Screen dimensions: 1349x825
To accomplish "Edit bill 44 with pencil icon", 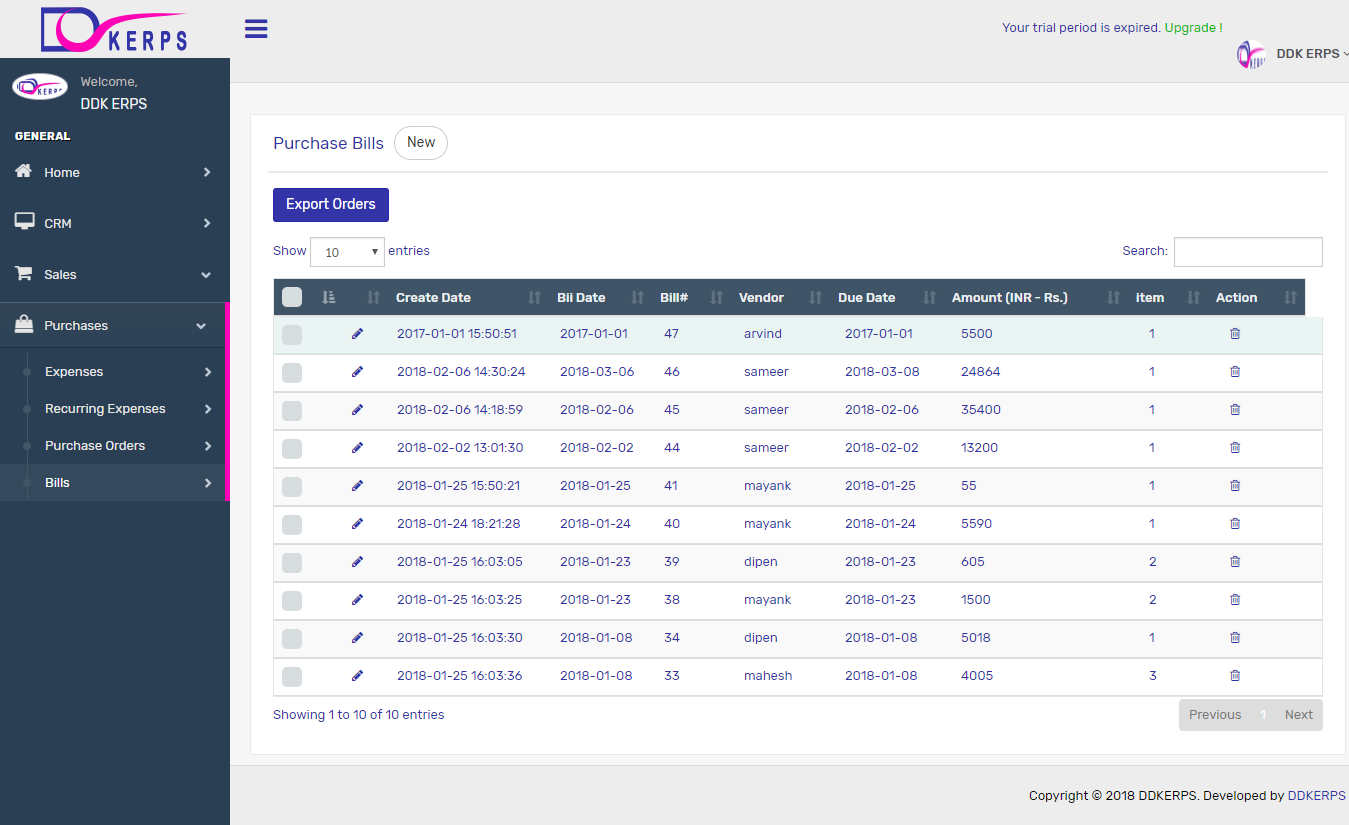I will point(358,448).
